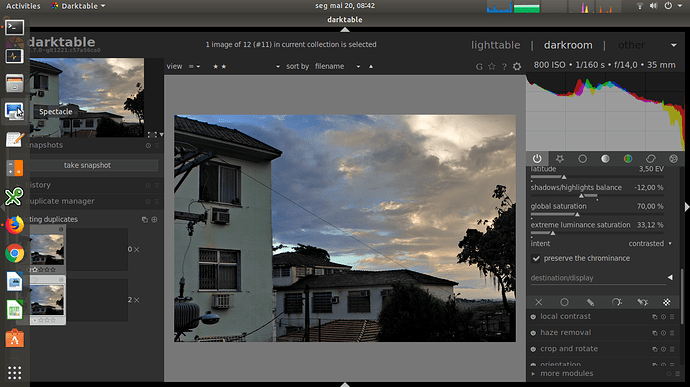The width and height of the screenshot is (690, 387).
Task: Collapse top panel with arrow under title
Action: click(x=345, y=29)
